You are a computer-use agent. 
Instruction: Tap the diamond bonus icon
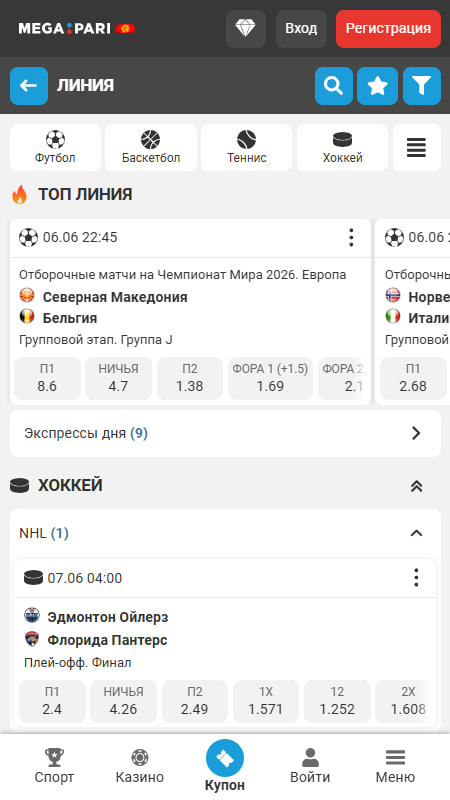245,29
